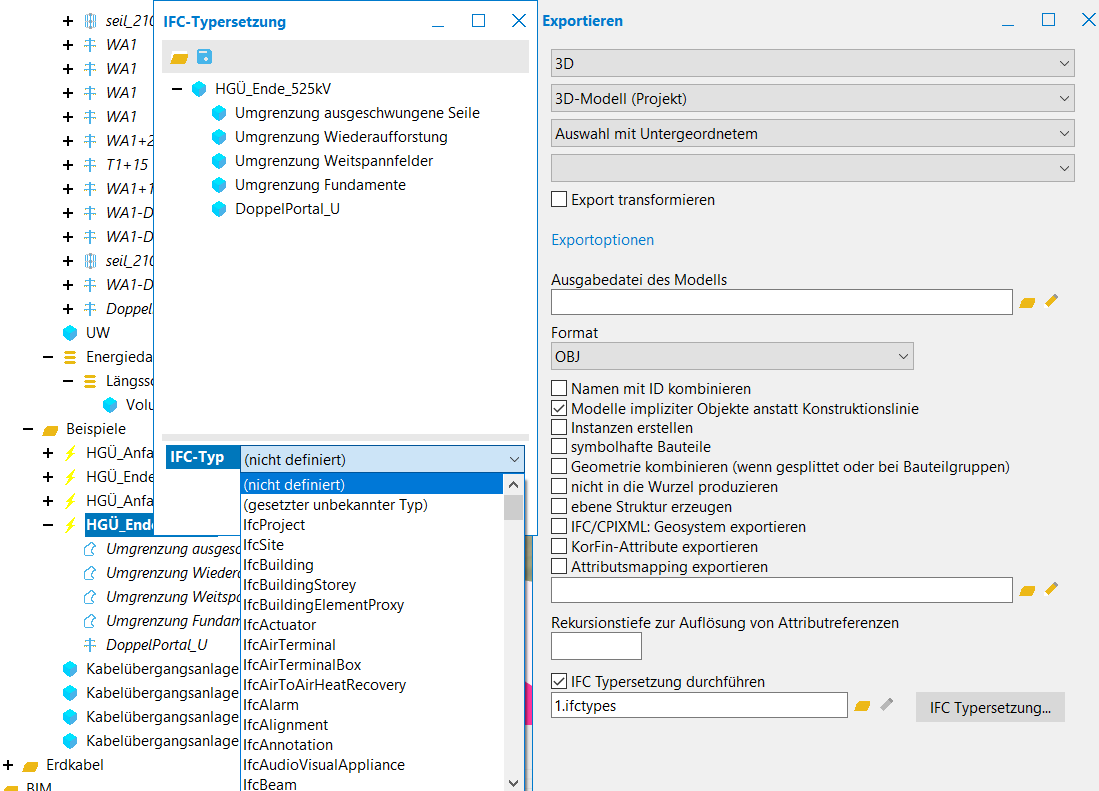1099x791 pixels.
Task: Click the IFC Typersetzung... button
Action: tap(989, 707)
